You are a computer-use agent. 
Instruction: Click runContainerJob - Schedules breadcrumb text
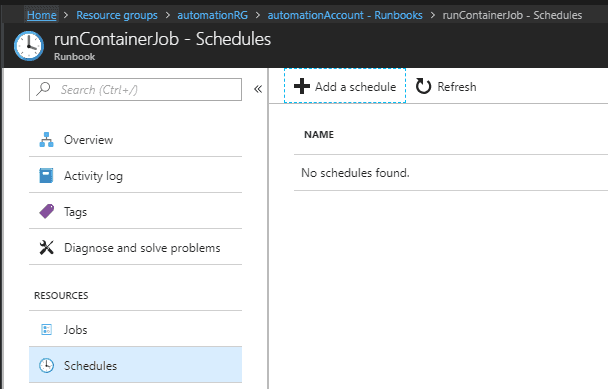tap(512, 15)
